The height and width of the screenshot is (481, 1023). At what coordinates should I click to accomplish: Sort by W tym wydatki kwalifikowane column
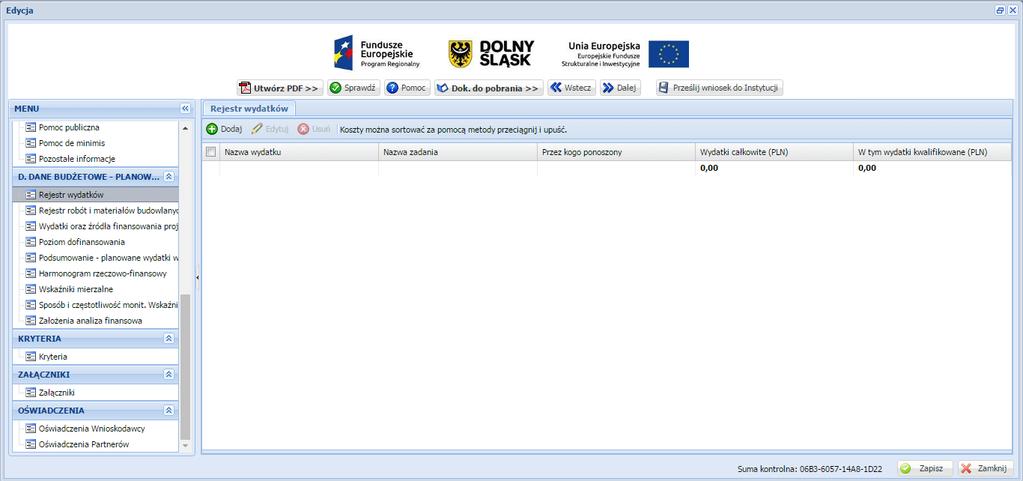pyautogui.click(x=933, y=152)
